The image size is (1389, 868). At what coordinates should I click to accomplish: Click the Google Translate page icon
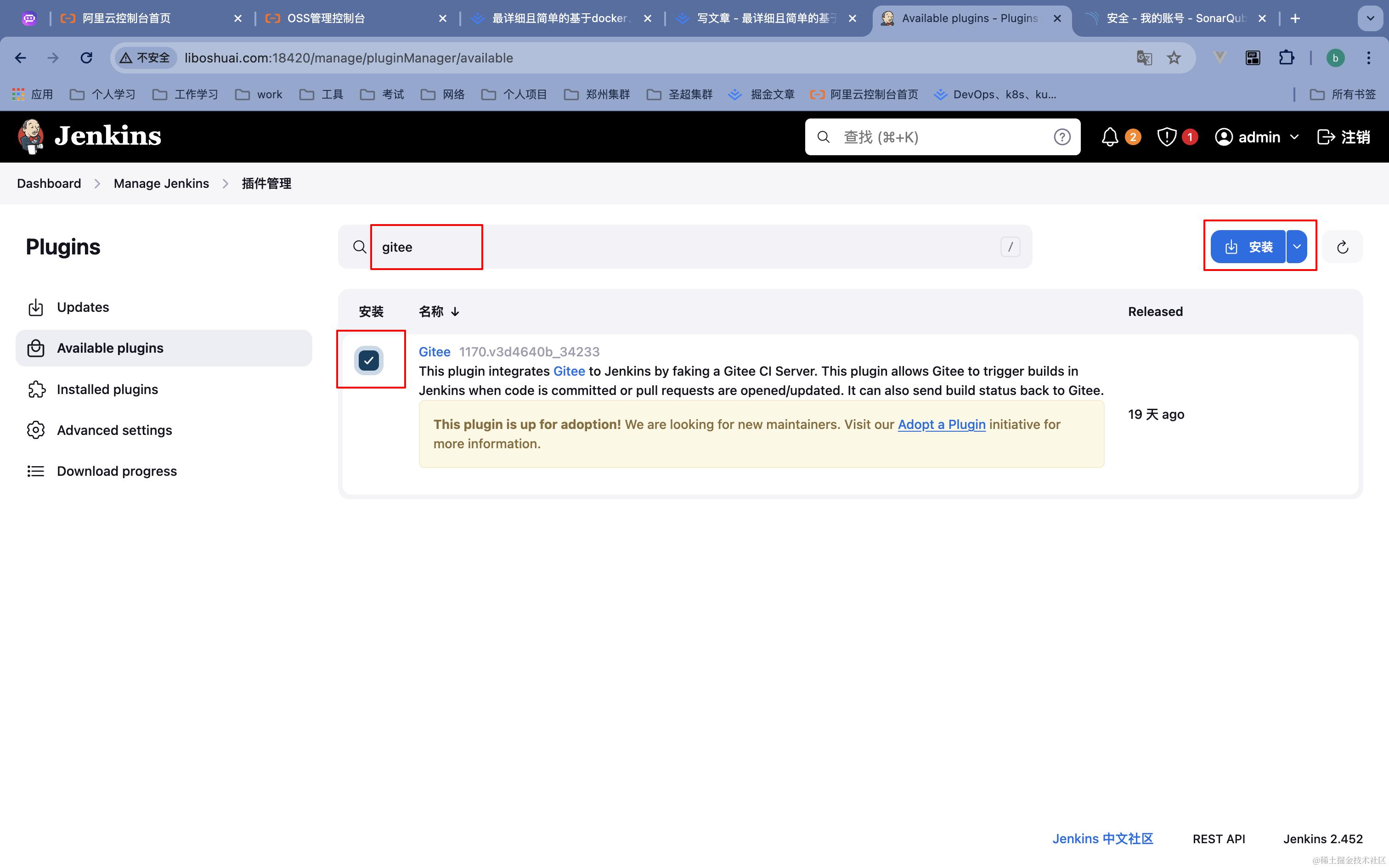pyautogui.click(x=1144, y=57)
